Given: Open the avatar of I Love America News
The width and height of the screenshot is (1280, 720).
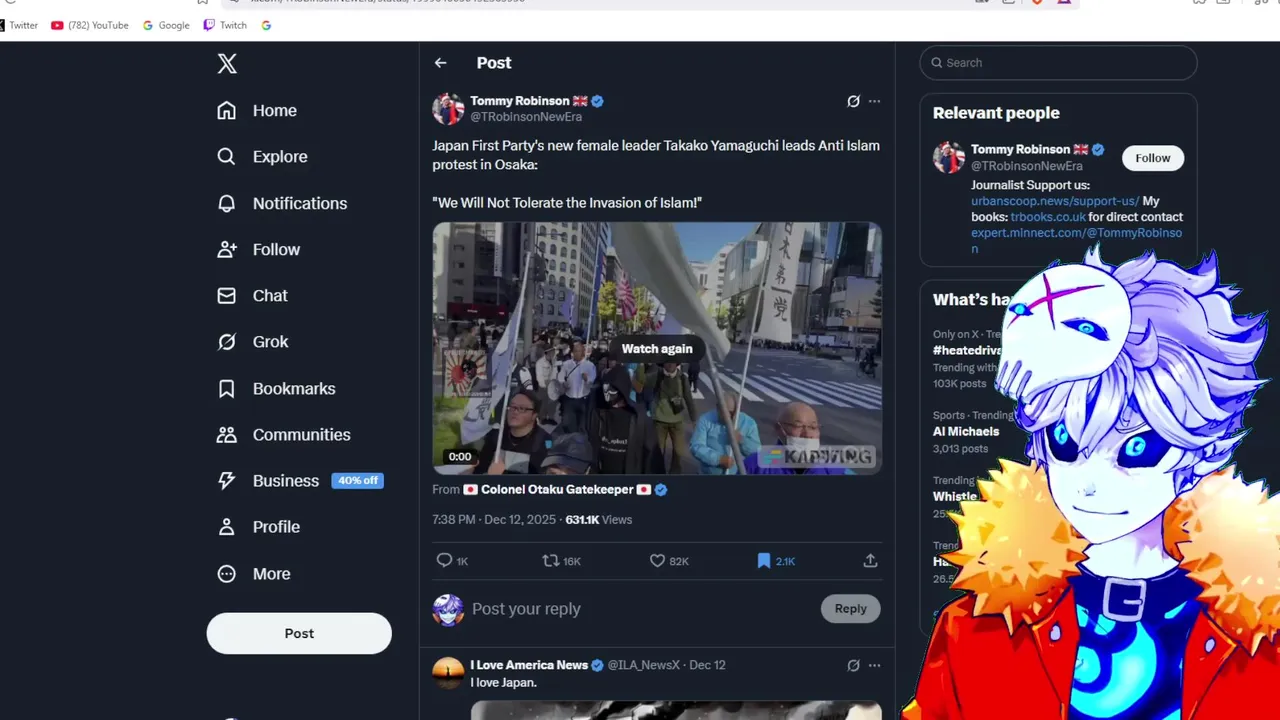Looking at the screenshot, I should (x=448, y=673).
